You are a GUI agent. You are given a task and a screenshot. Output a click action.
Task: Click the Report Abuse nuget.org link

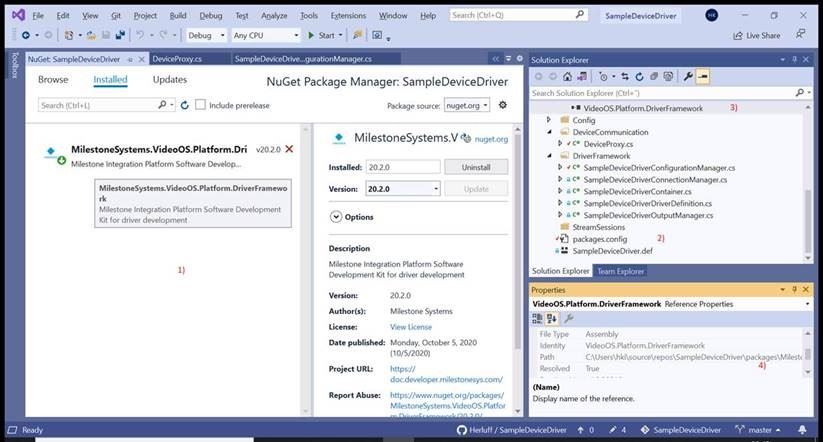pyautogui.click(x=448, y=405)
